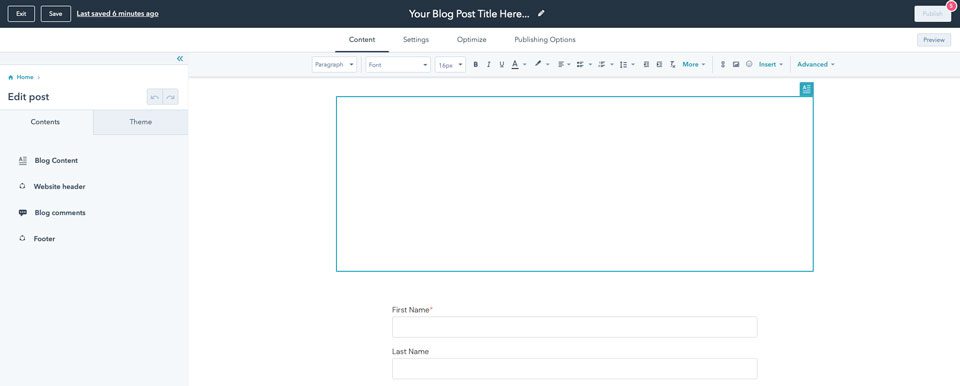Image resolution: width=960 pixels, height=386 pixels.
Task: Open the Font dropdown
Action: pos(398,64)
